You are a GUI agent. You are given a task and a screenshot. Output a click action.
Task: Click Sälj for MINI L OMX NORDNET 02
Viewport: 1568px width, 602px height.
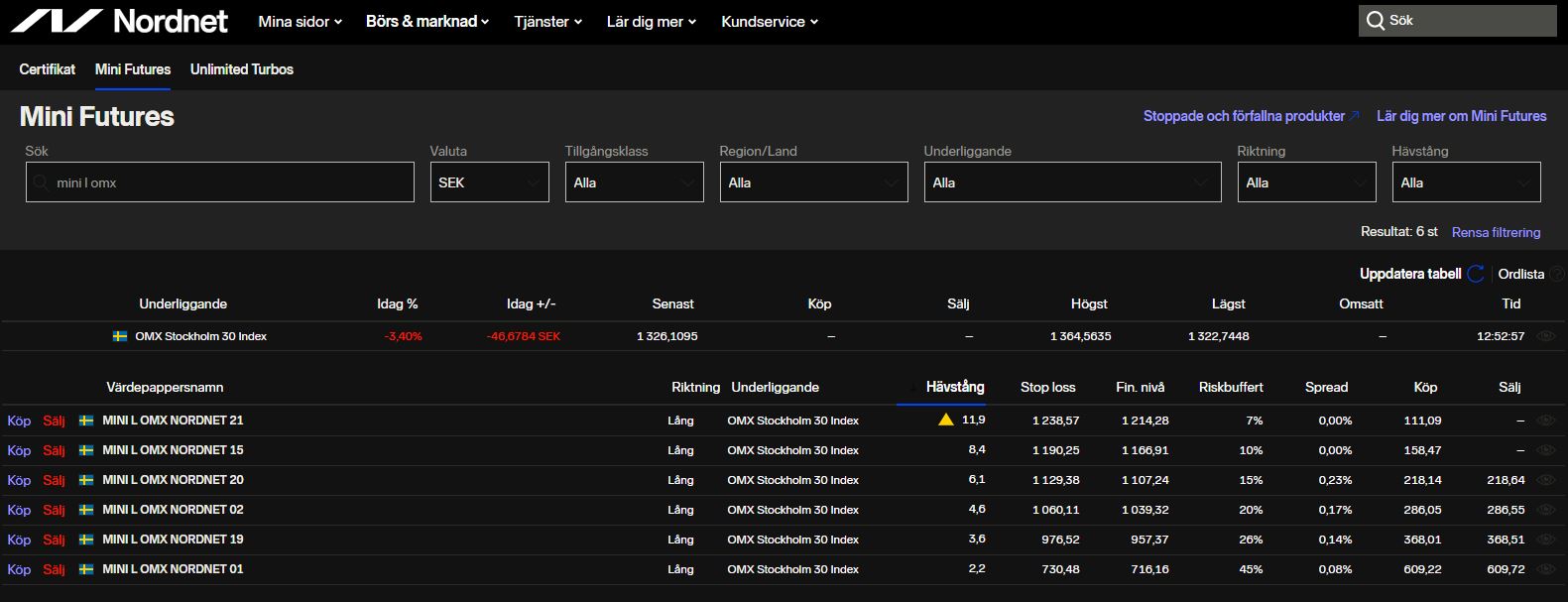tap(54, 510)
